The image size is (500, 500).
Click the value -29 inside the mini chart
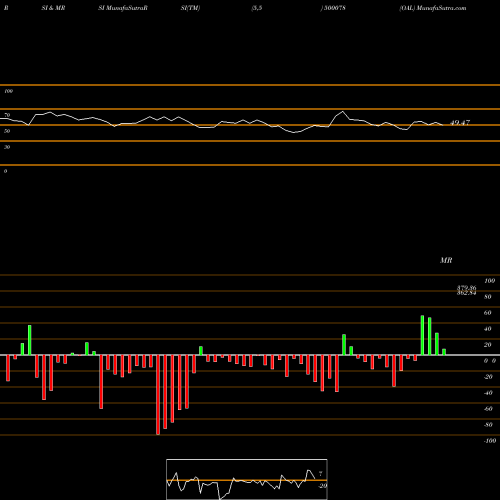[x=322, y=486]
